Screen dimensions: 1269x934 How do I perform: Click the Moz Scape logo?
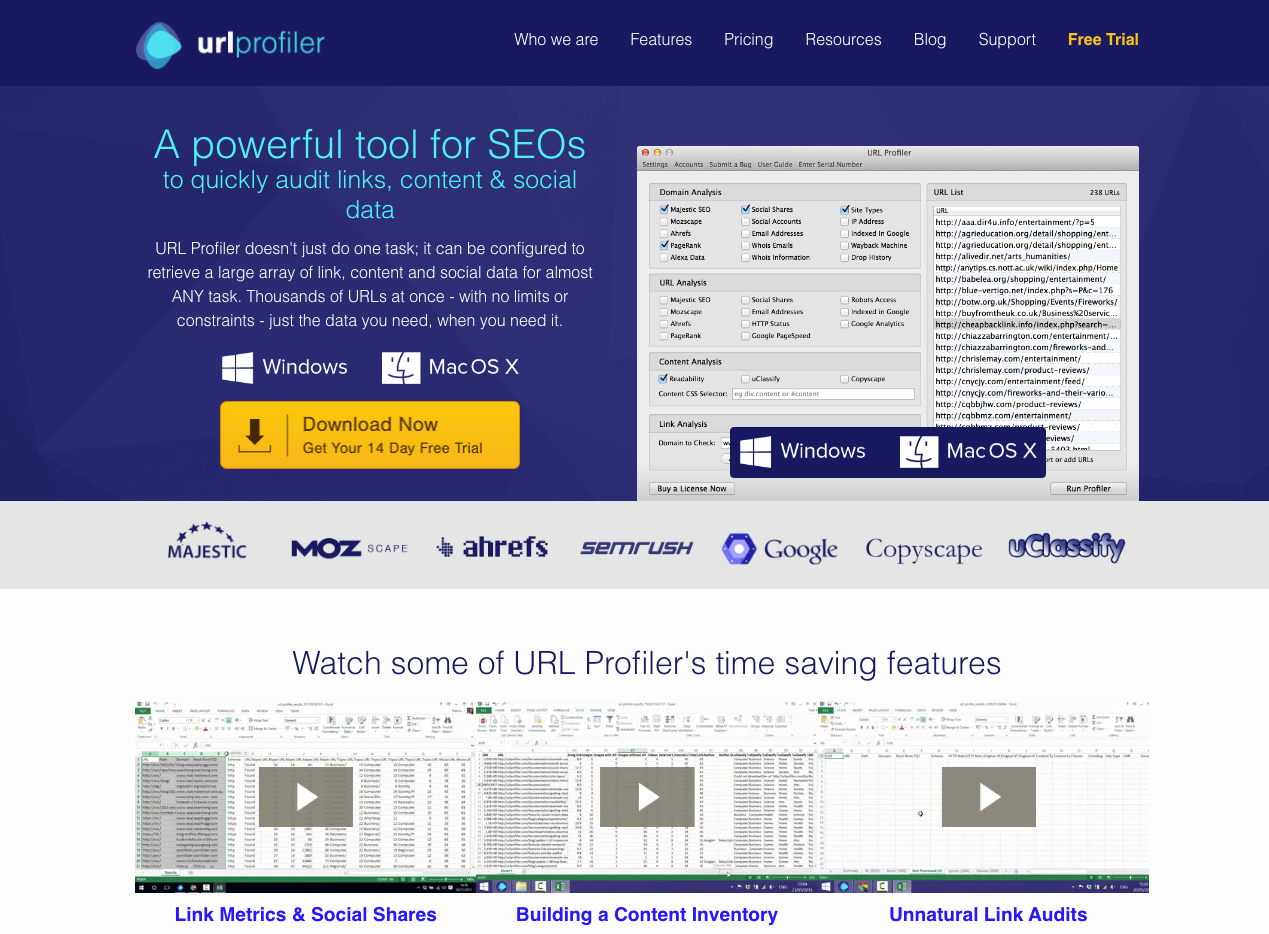click(x=350, y=547)
